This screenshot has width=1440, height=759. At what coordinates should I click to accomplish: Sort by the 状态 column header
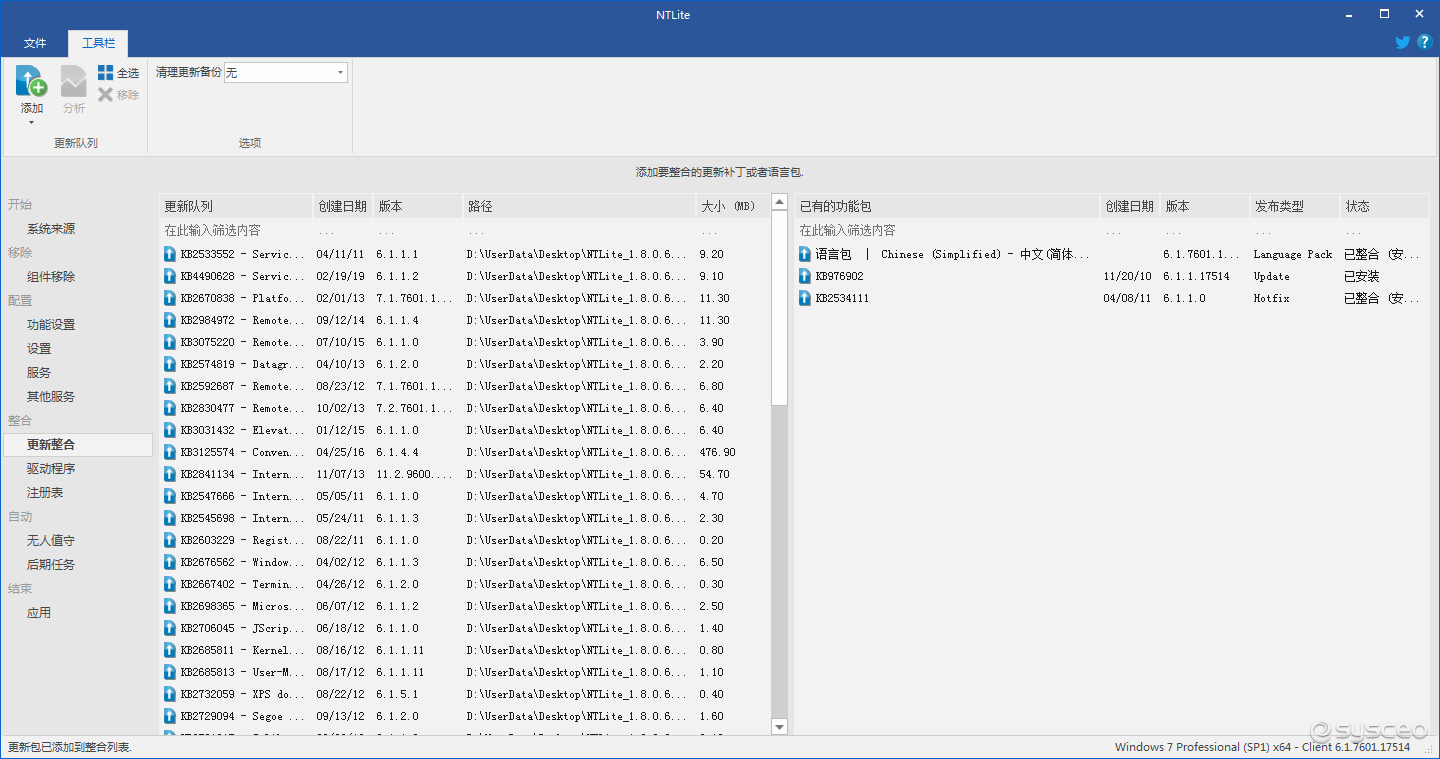pos(1384,206)
